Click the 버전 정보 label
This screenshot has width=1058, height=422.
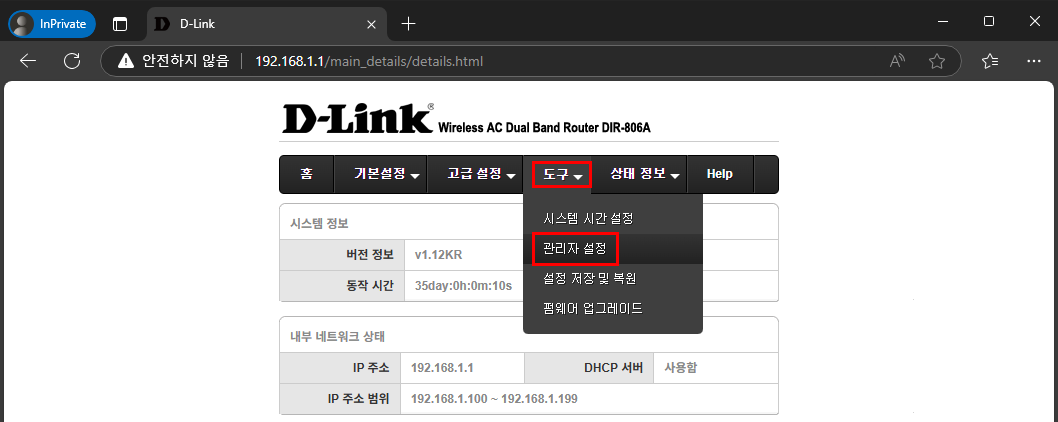[369, 255]
